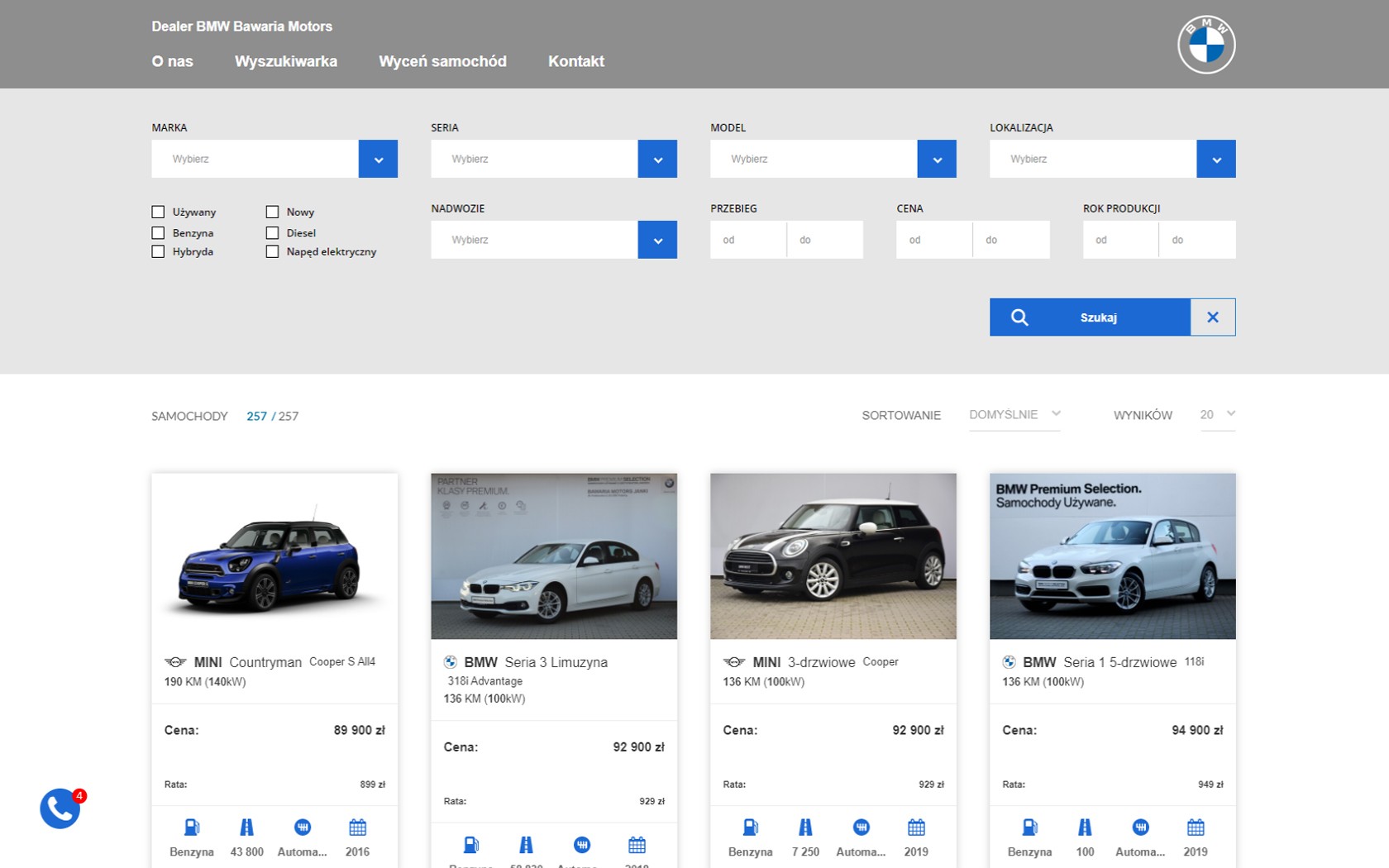Viewport: 1389px width, 868px height.
Task: Click the blue phone call icon
Action: click(60, 808)
